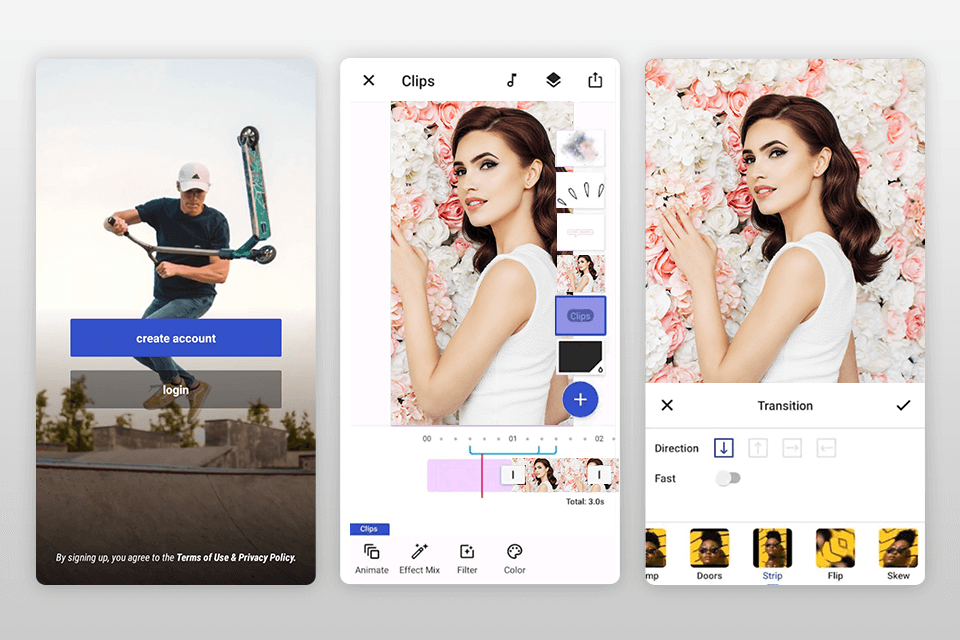Select the Doors transition
Screen dimensions: 960x640
tap(709, 548)
